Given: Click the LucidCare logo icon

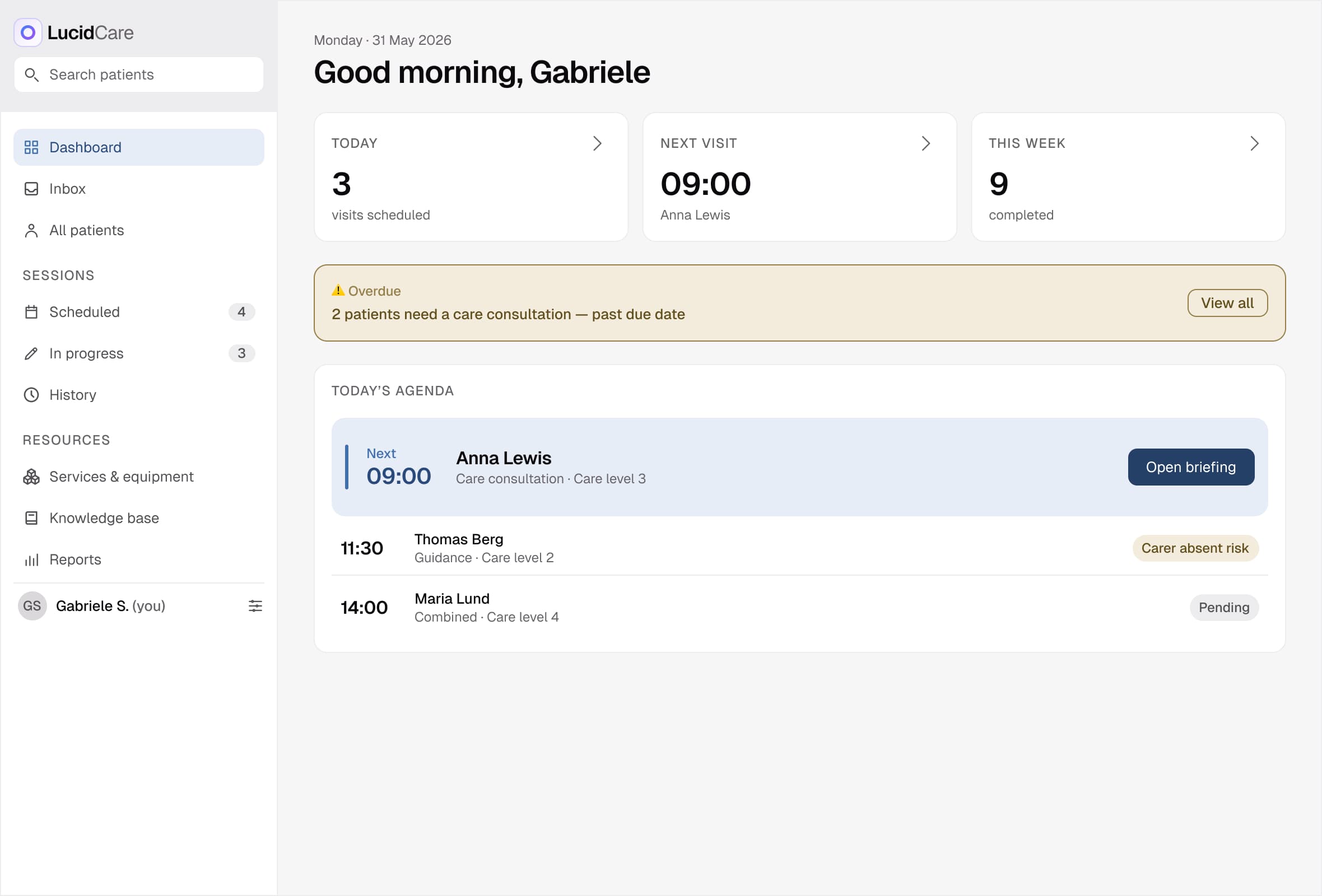Looking at the screenshot, I should coord(28,32).
